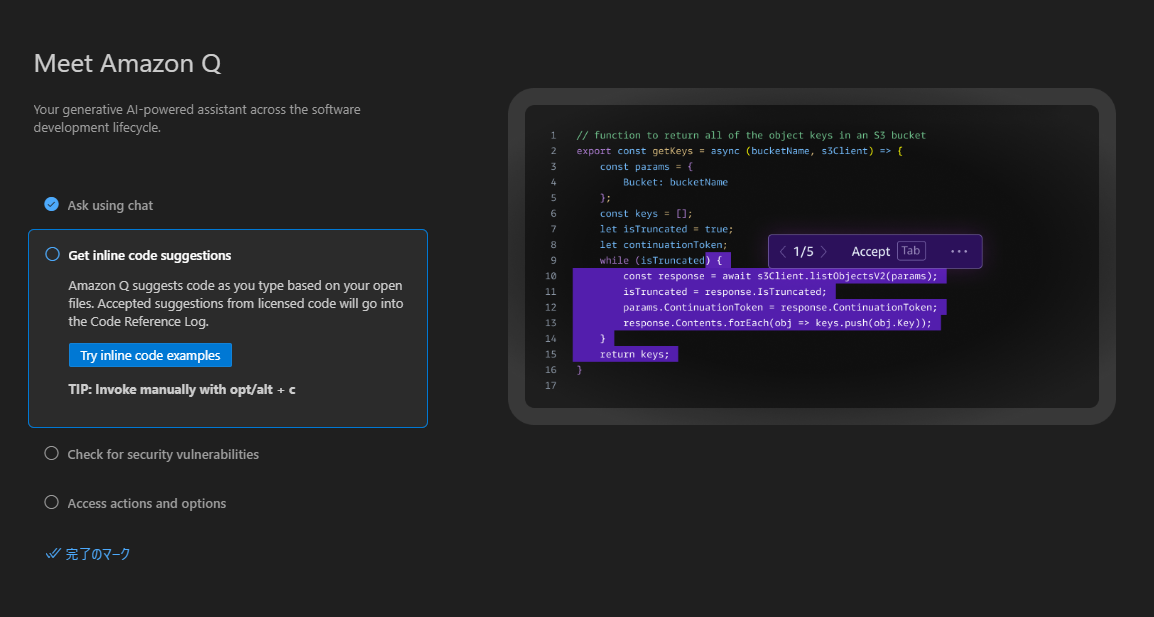Click the double-check icon next to 完了のマーク
Image resolution: width=1154 pixels, height=617 pixels.
coord(51,553)
